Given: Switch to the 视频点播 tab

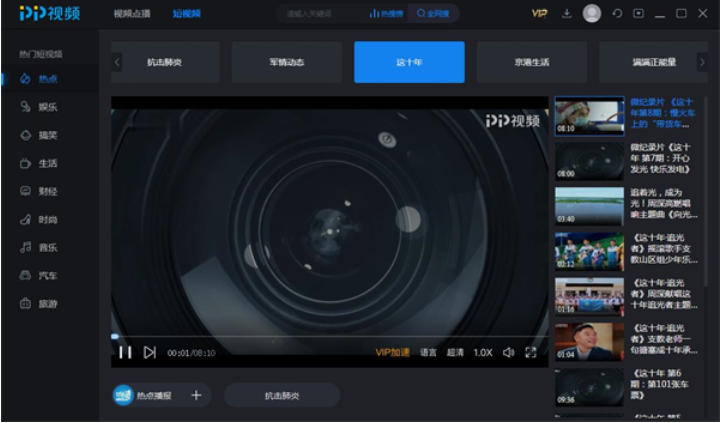Looking at the screenshot, I should [132, 14].
